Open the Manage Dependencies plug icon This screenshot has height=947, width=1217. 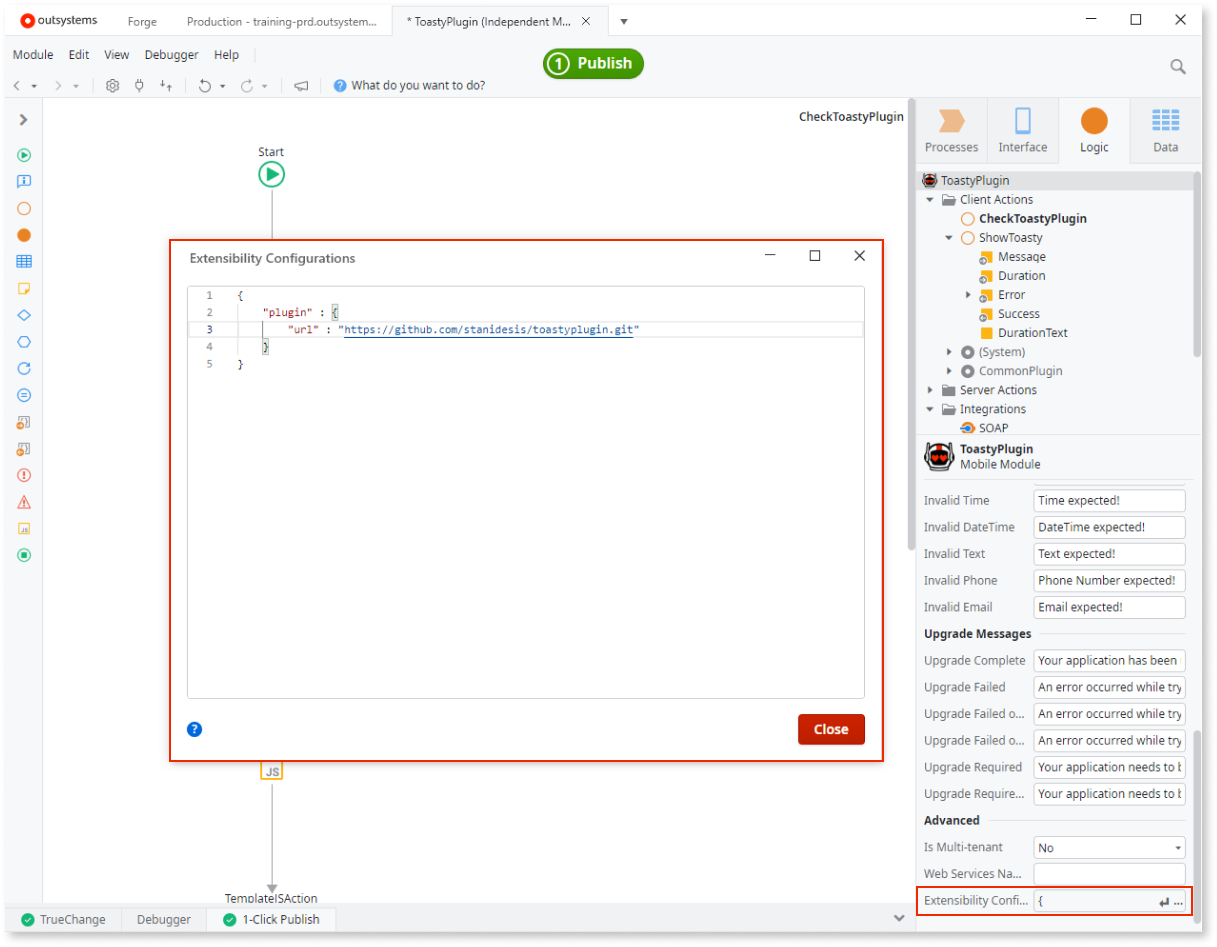139,86
